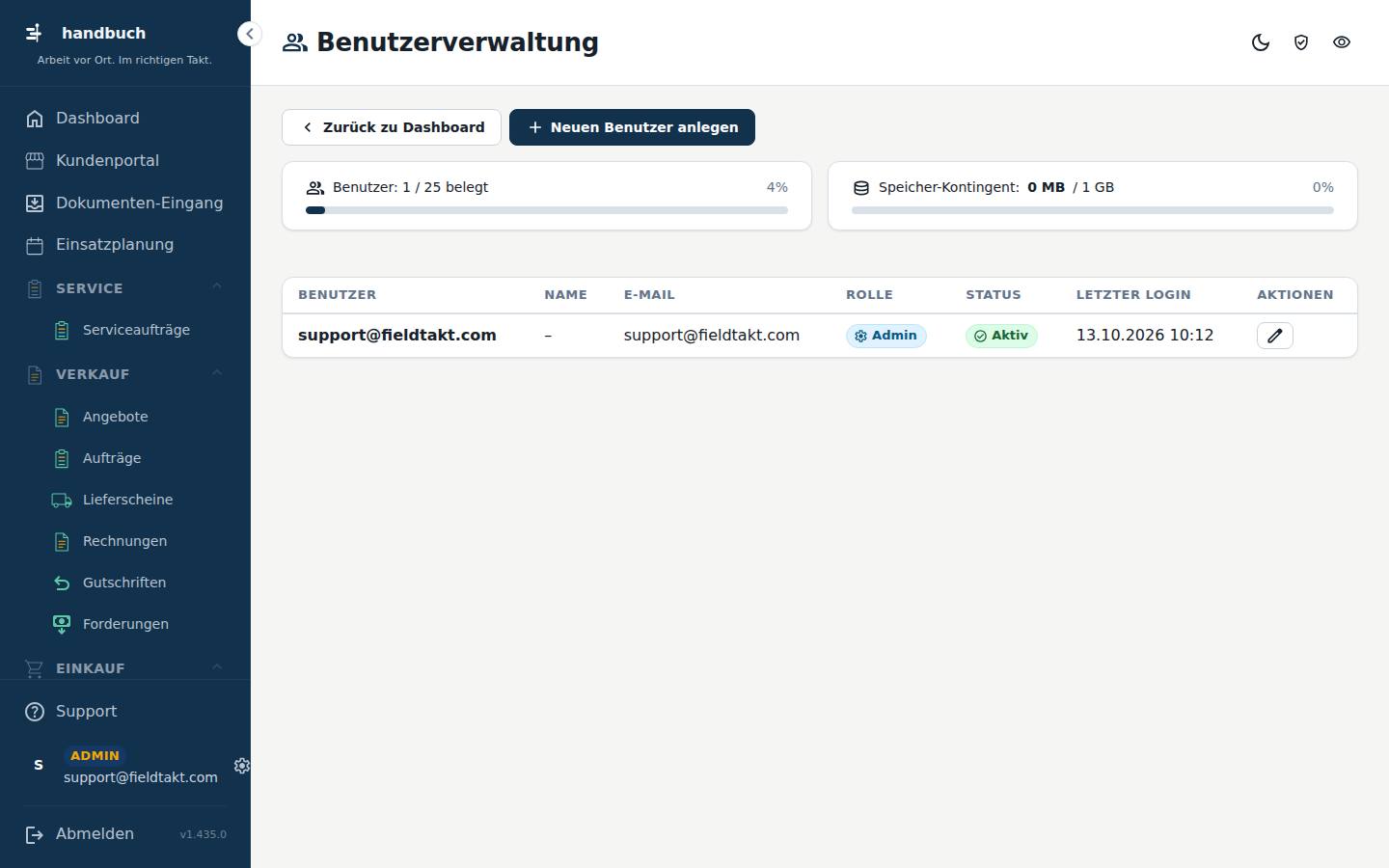Click the Speicher-Kontingent progress bar
This screenshot has width=1389, height=868.
tap(1093, 210)
